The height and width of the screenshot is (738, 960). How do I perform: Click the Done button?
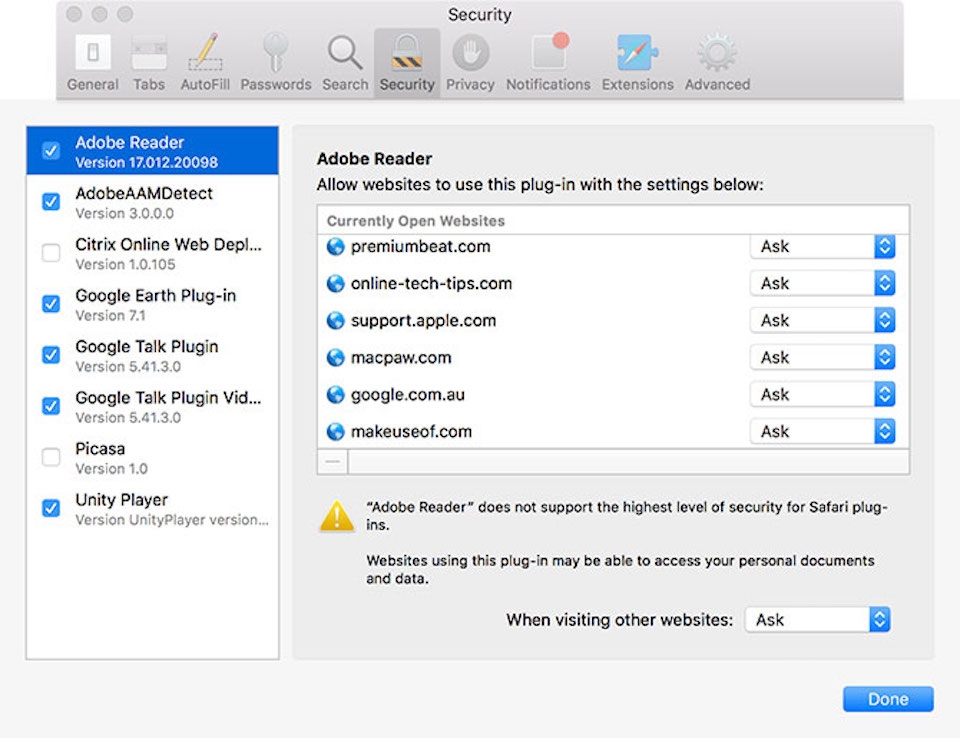888,699
